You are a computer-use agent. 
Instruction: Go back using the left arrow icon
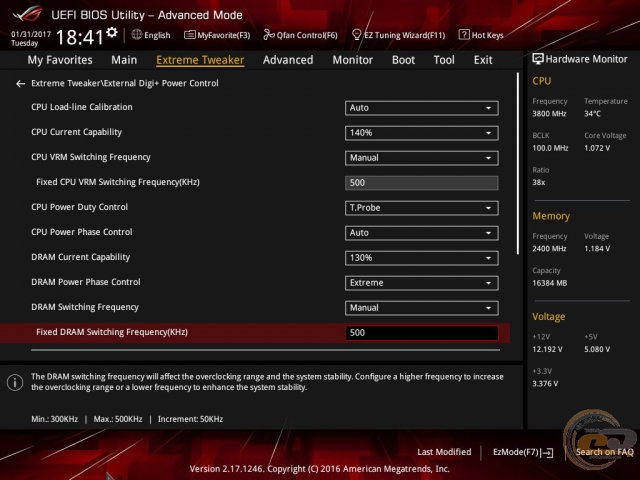click(20, 84)
